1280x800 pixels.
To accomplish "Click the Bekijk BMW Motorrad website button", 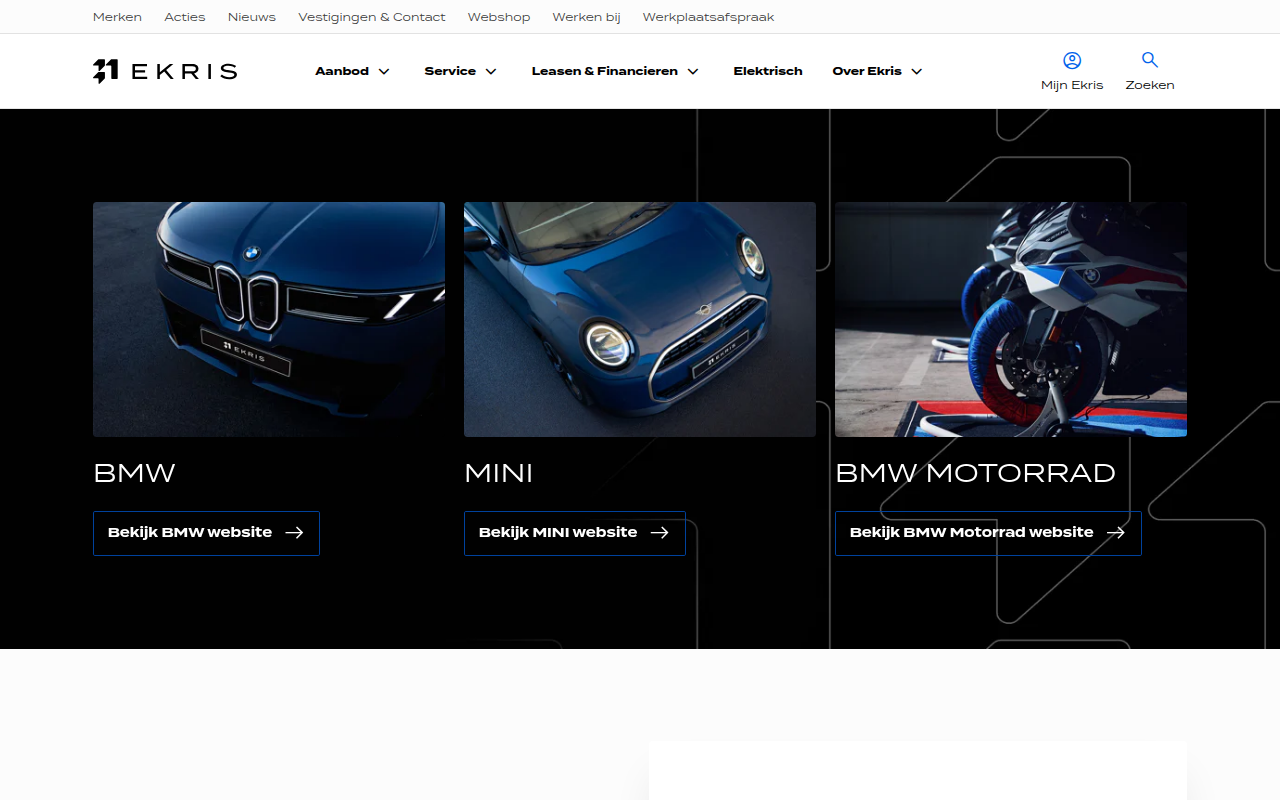I will coord(988,533).
